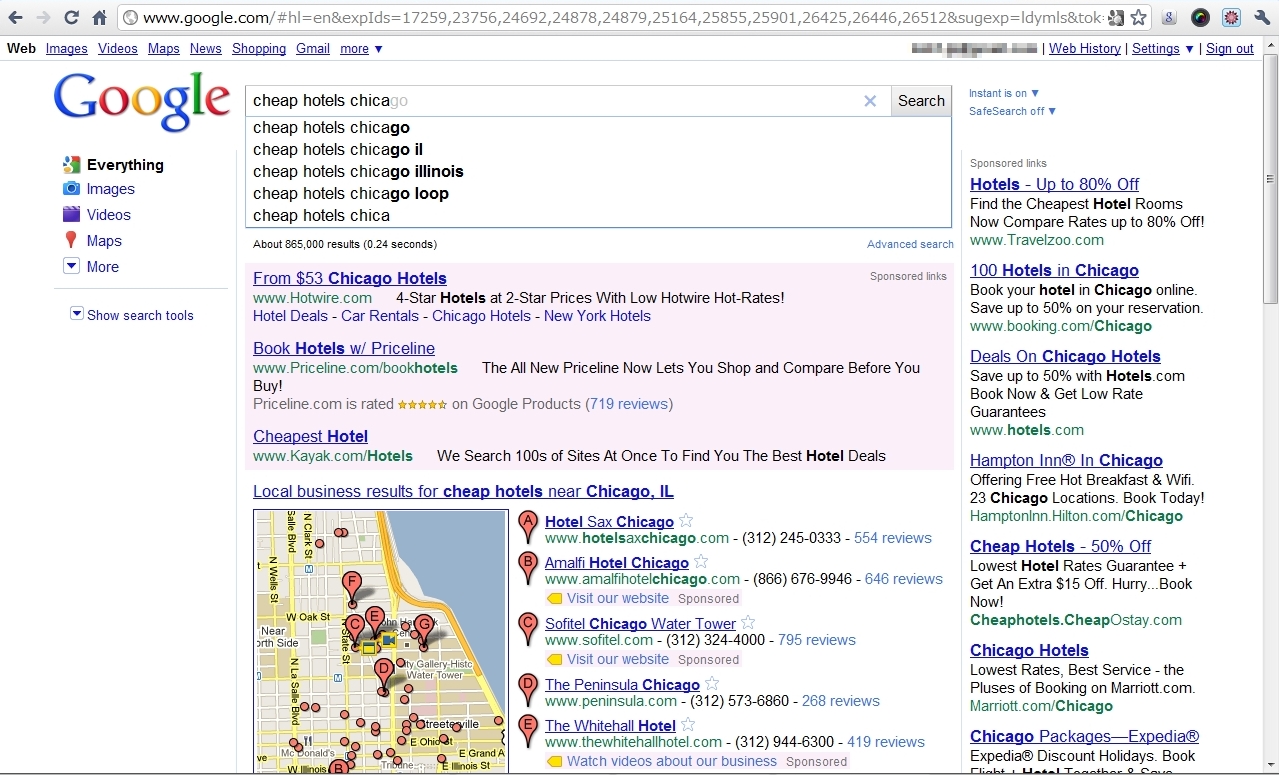Bookmark this page with the star icon
This screenshot has height=775, width=1279.
[1138, 17]
